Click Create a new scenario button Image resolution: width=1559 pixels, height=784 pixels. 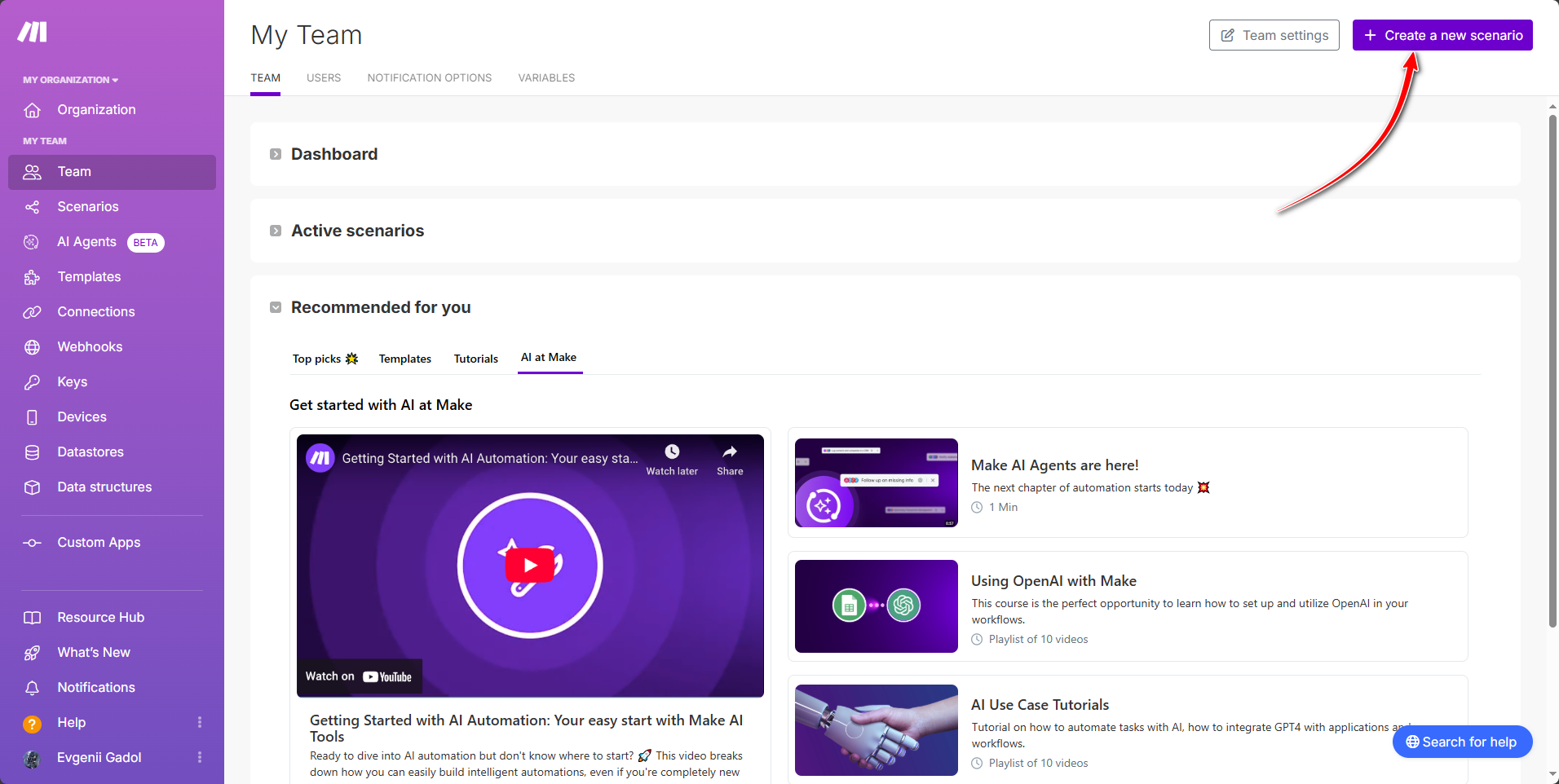(x=1442, y=35)
